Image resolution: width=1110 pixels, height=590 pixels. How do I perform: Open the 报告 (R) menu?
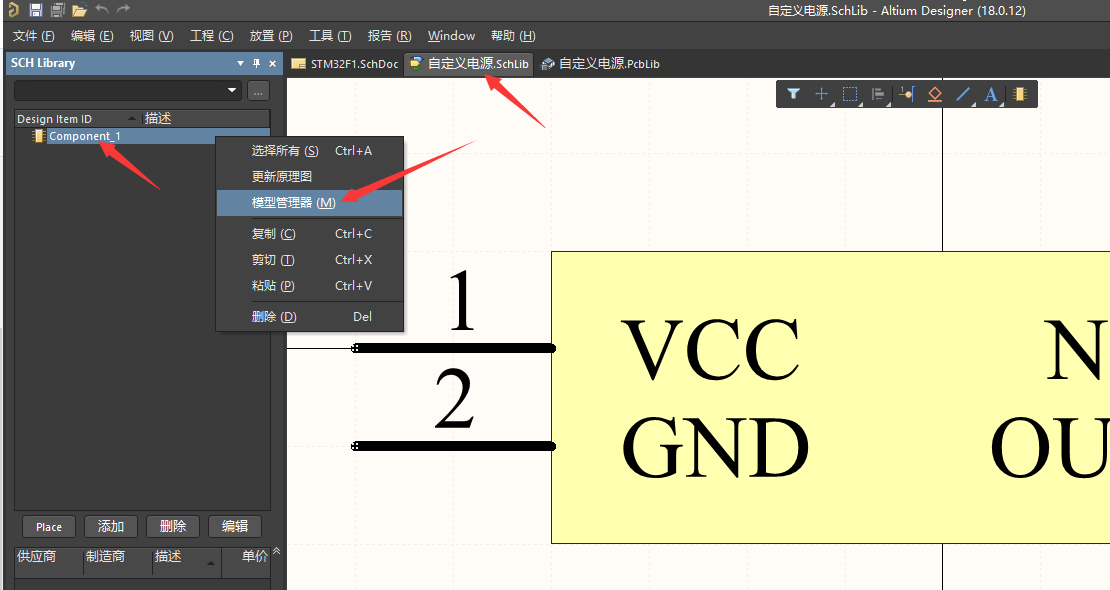coord(389,35)
